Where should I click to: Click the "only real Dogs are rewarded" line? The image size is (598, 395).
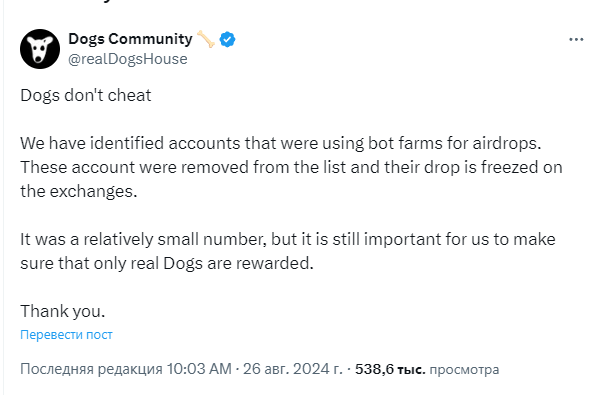[x=167, y=263]
